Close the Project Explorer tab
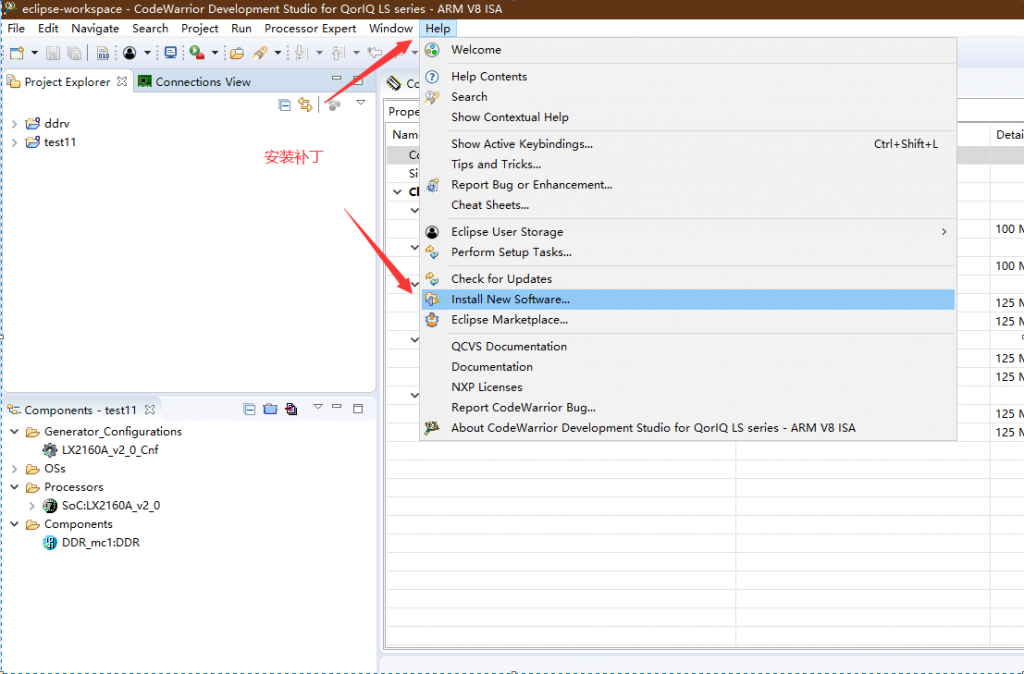The image size is (1024, 674). coord(122,82)
